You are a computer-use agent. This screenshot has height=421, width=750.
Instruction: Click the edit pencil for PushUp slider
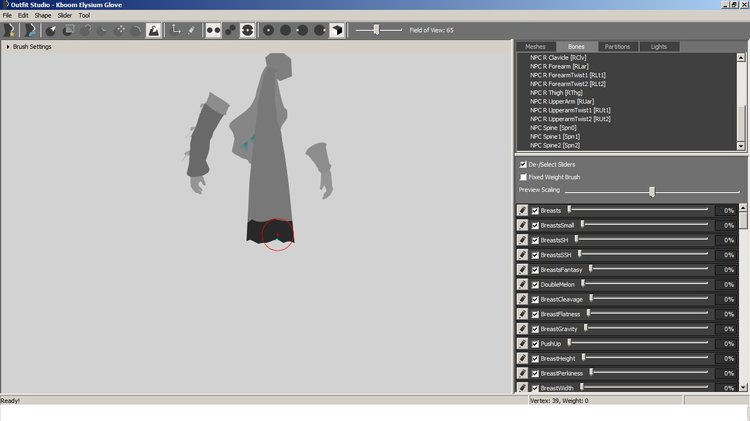[522, 343]
